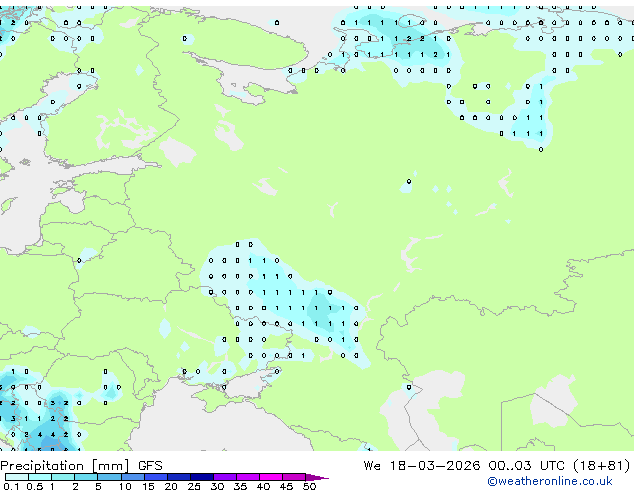Pick the legend swatch between 2 and 5
634x490 pixels.
point(86,477)
